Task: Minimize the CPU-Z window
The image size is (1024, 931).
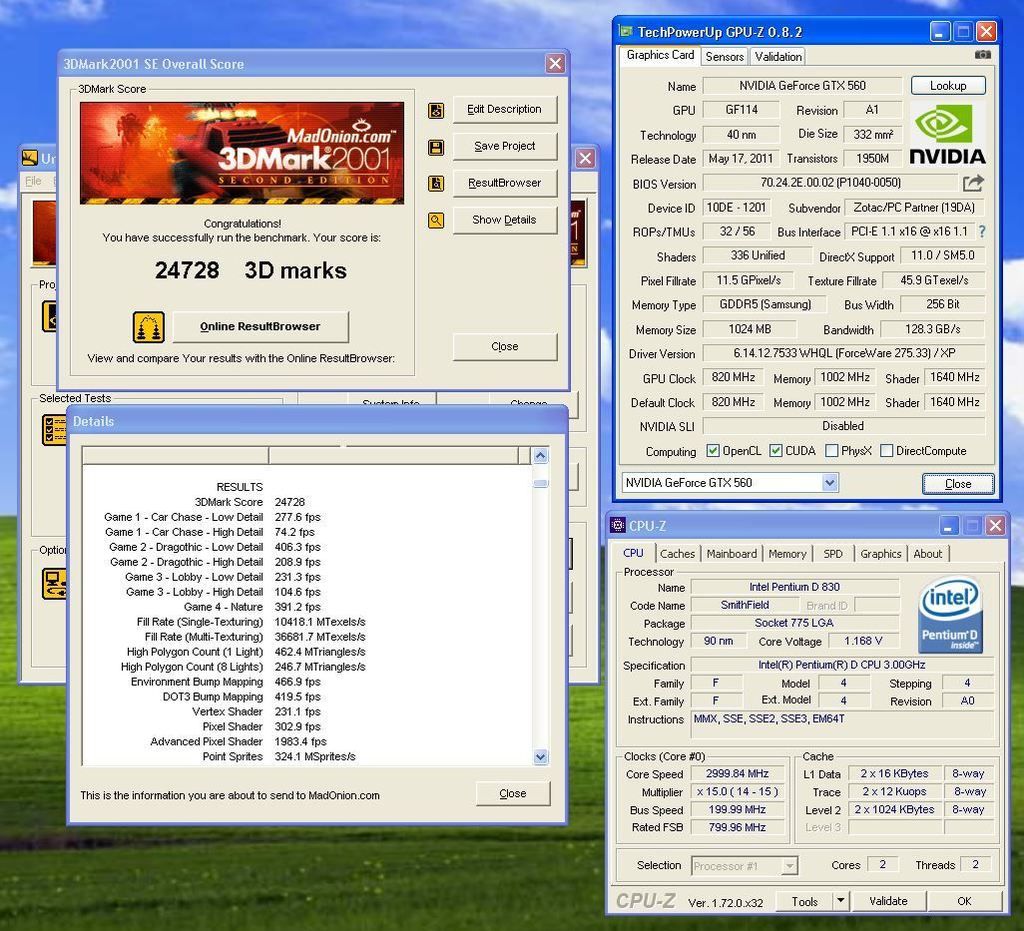Action: click(949, 525)
